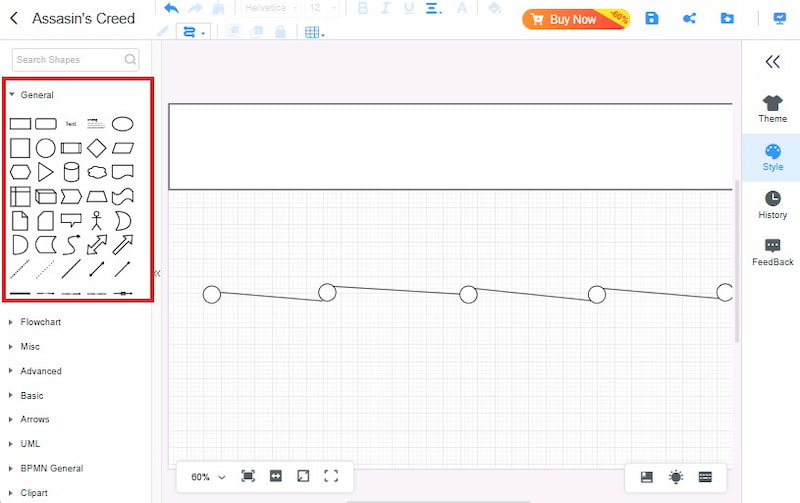Open the connector waypoints style dropdown
The height and width of the screenshot is (503, 800).
tap(193, 32)
